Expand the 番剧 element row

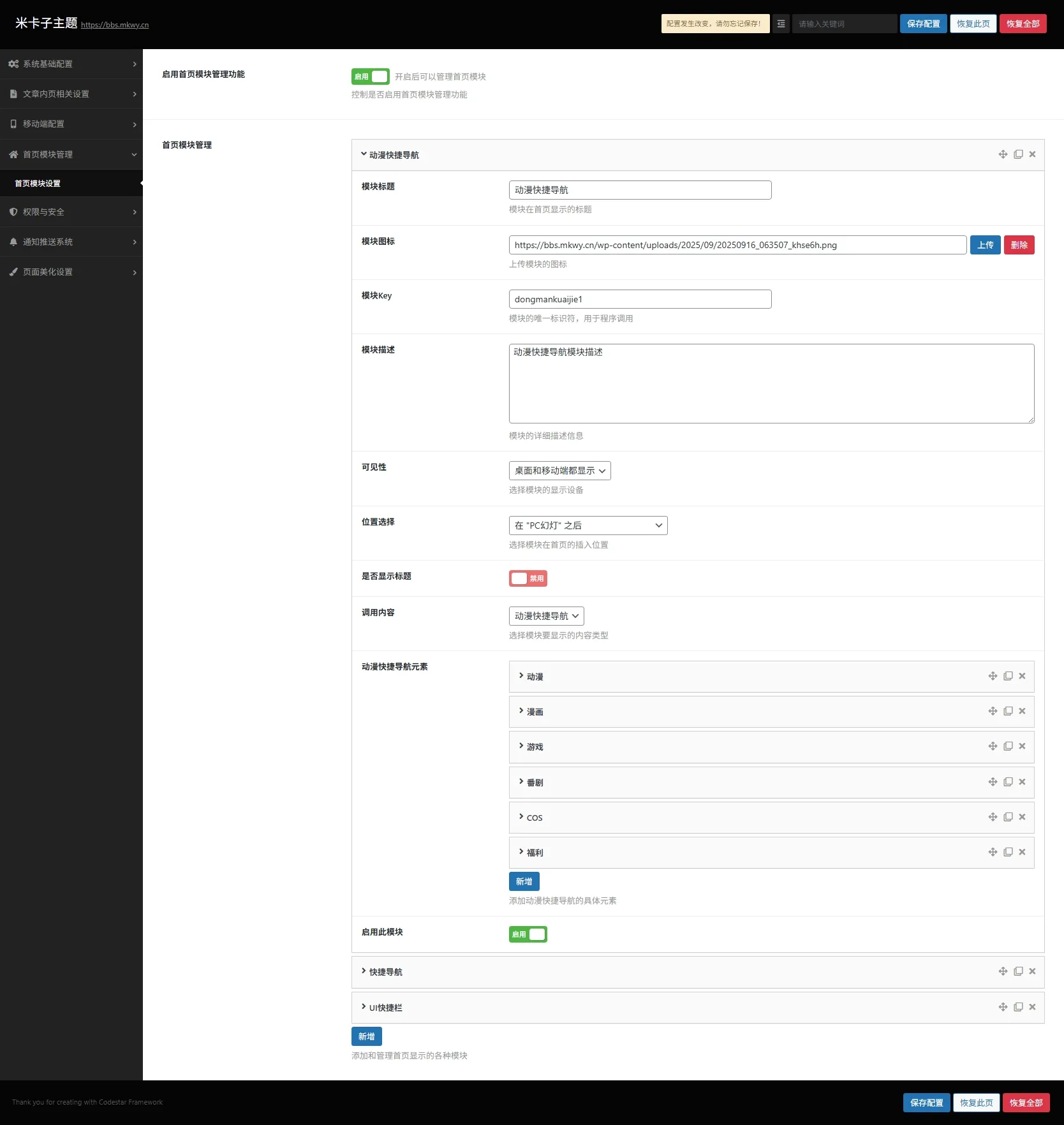535,783
